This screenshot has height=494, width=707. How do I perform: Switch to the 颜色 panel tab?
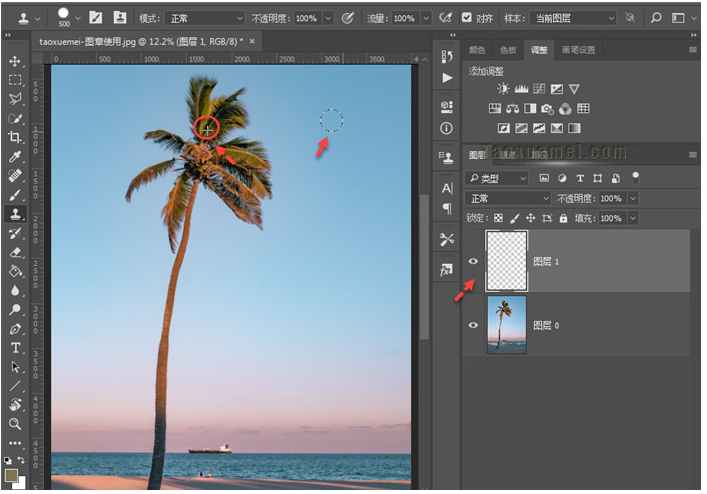[x=479, y=49]
